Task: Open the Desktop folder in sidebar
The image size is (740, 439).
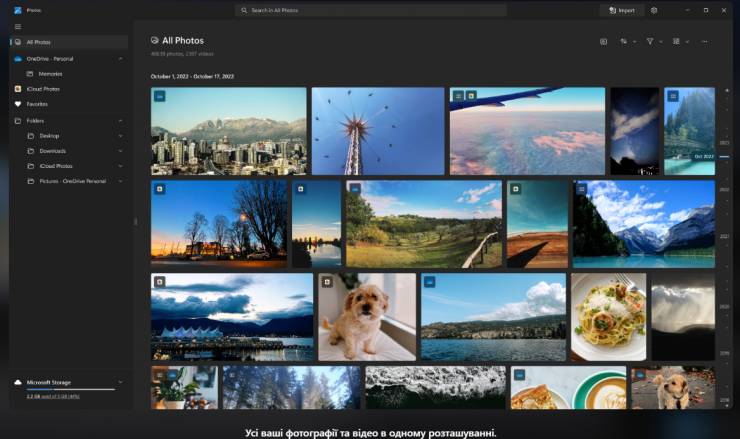Action: [49, 136]
